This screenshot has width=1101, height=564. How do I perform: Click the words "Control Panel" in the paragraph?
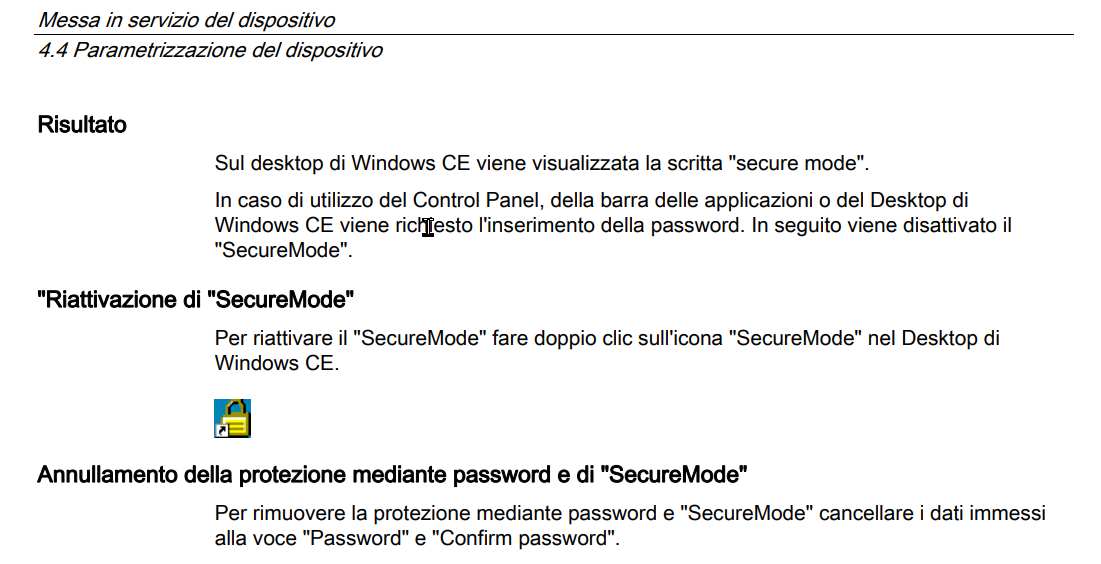point(475,201)
